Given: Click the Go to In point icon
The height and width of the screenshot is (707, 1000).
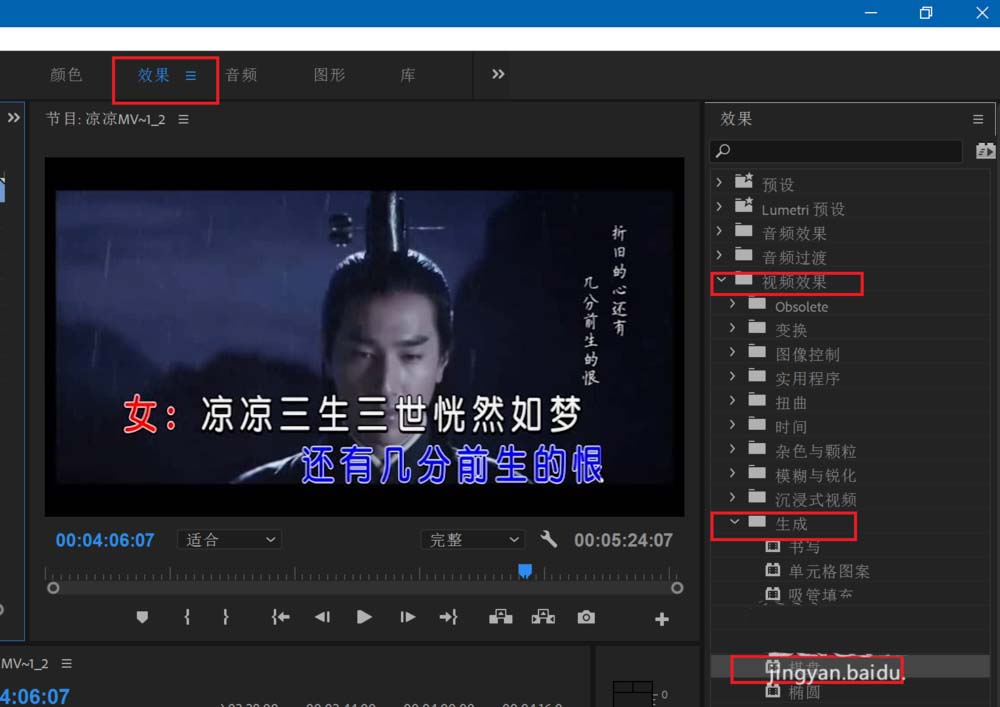Looking at the screenshot, I should click(x=281, y=617).
